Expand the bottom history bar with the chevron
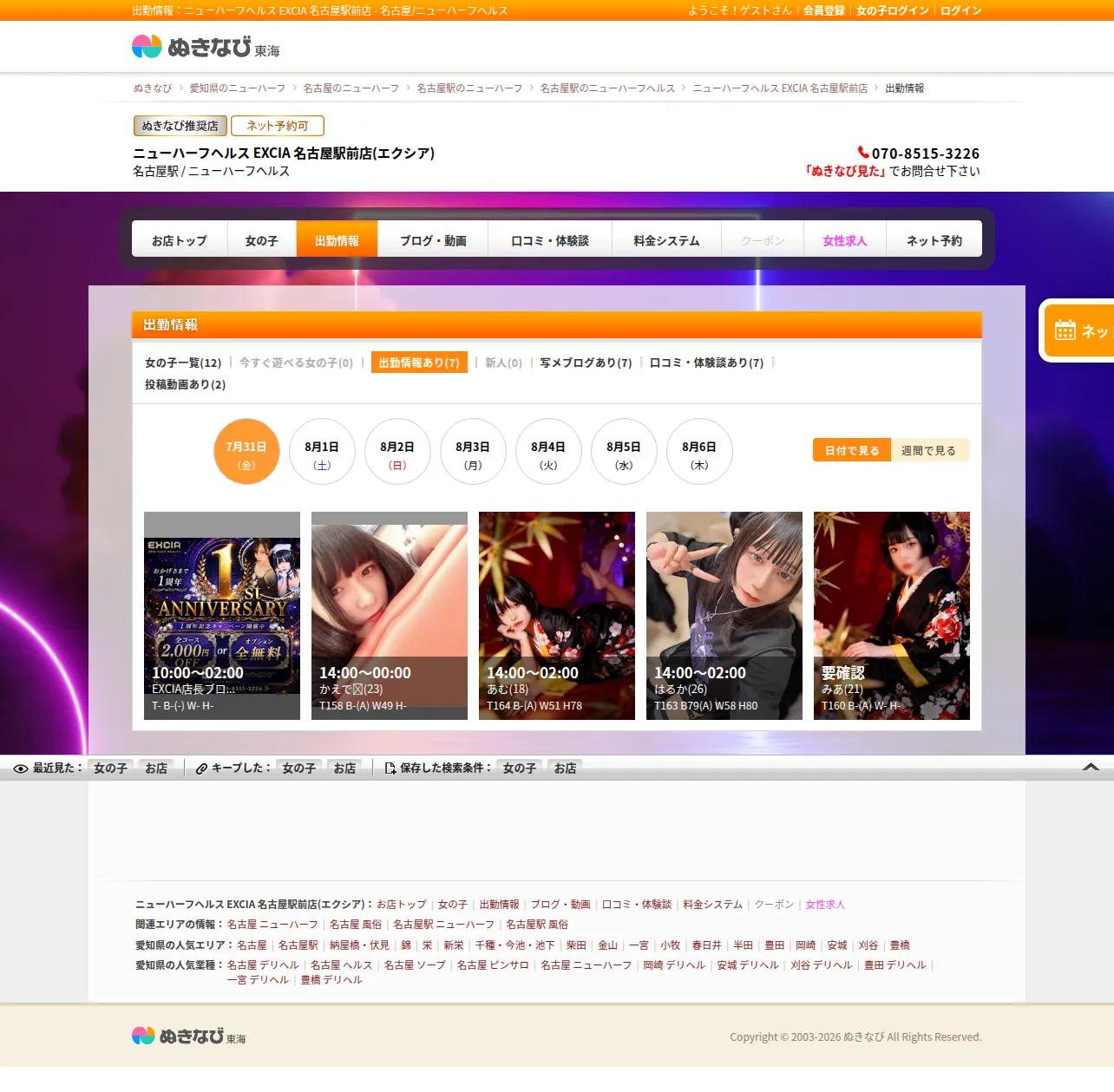This screenshot has height=1092, width=1114. point(1091,768)
